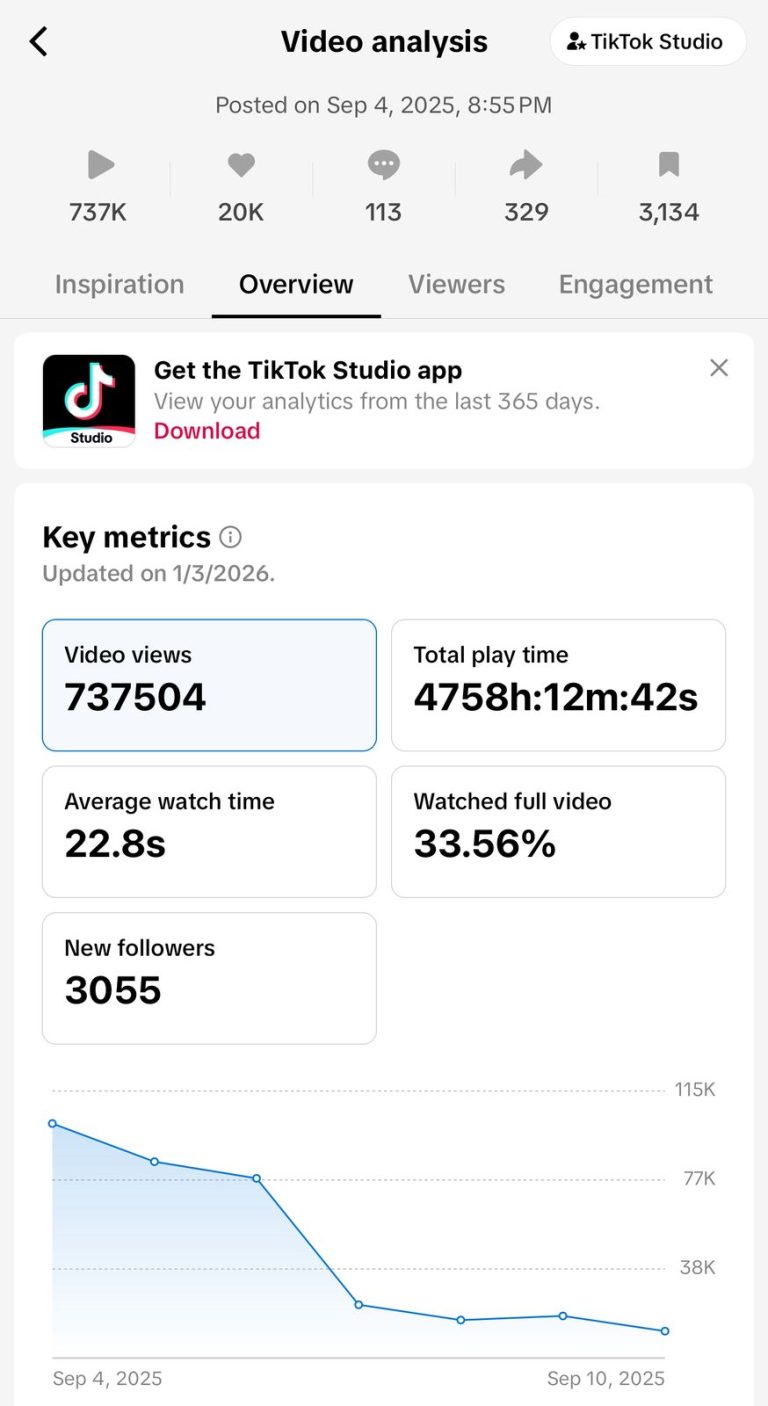Tap the play views icon
Image resolution: width=768 pixels, height=1406 pixels.
click(99, 164)
